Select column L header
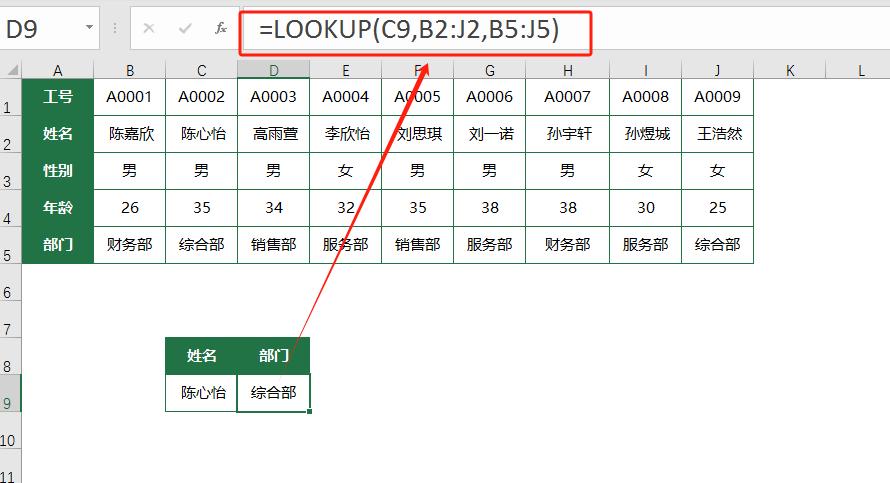This screenshot has height=483, width=890. 860,70
